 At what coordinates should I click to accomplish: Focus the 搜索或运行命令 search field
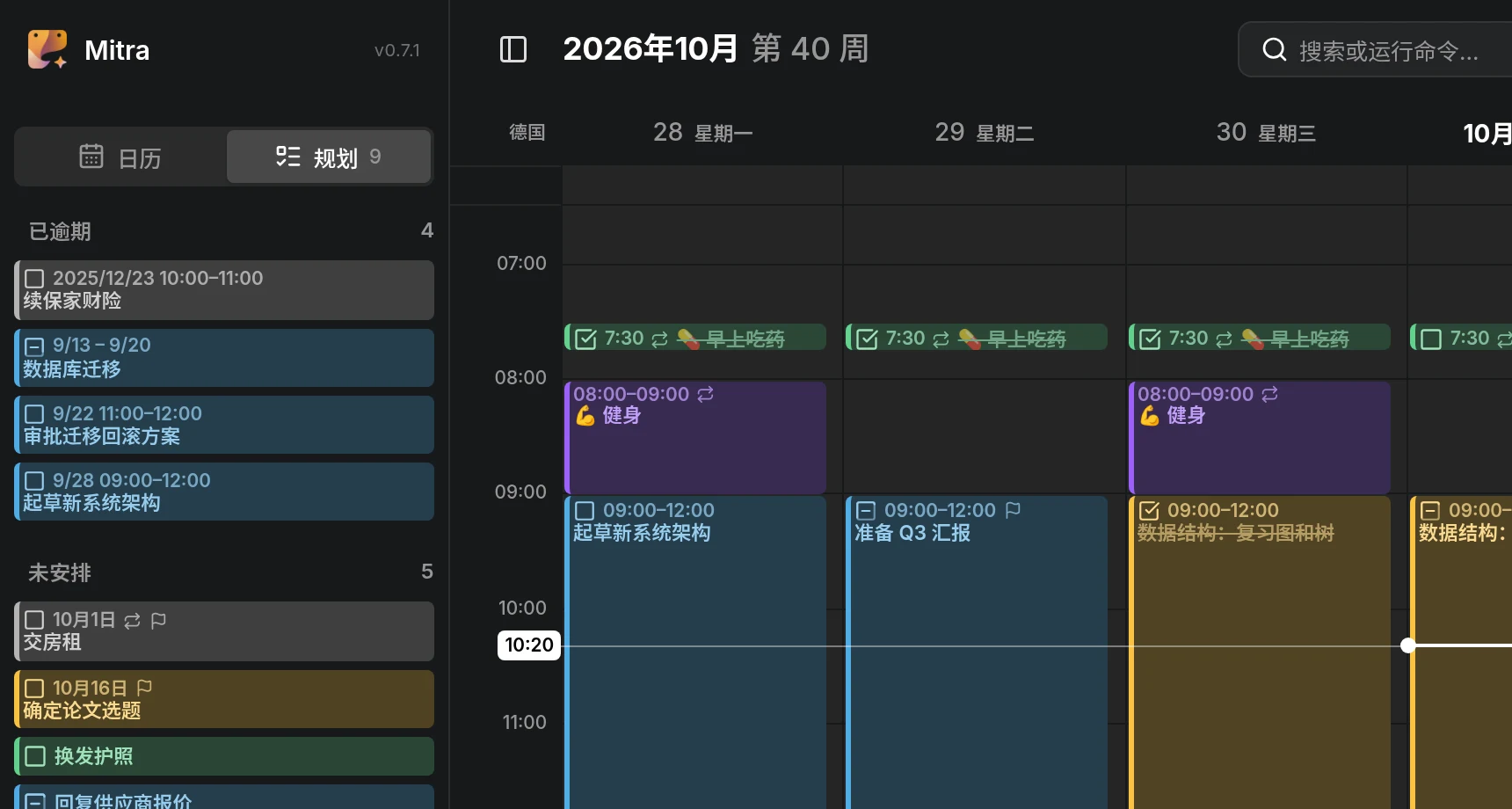(1376, 50)
